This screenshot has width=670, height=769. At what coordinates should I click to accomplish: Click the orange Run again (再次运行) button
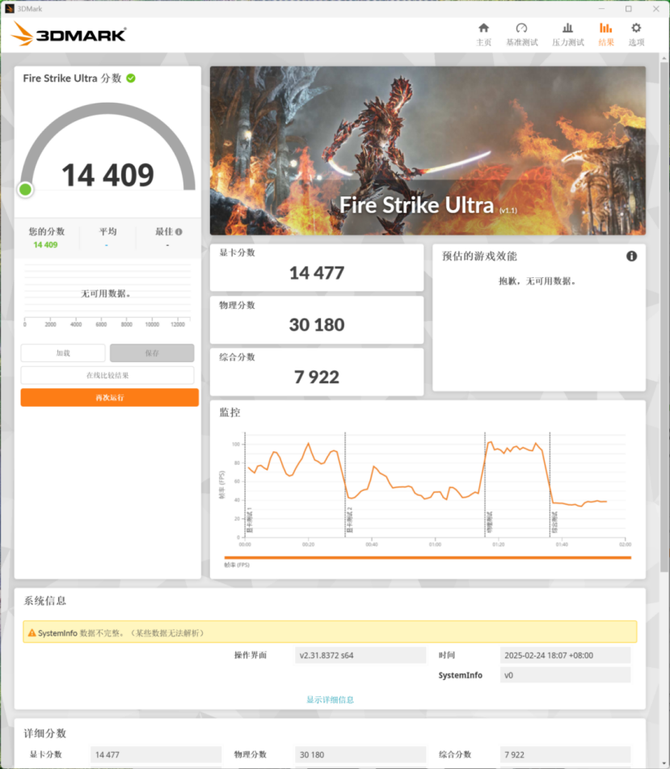[x=110, y=397]
